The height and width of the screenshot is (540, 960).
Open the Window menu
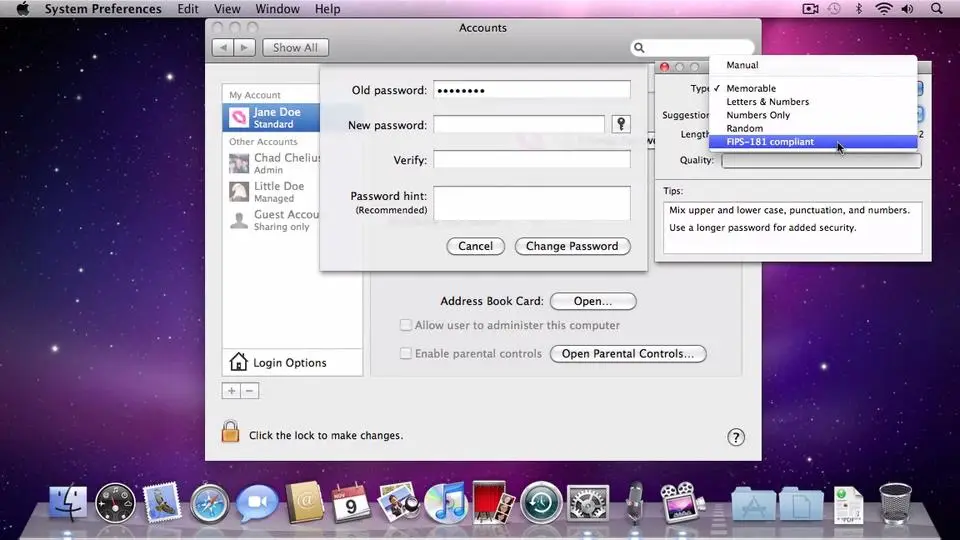click(x=277, y=9)
